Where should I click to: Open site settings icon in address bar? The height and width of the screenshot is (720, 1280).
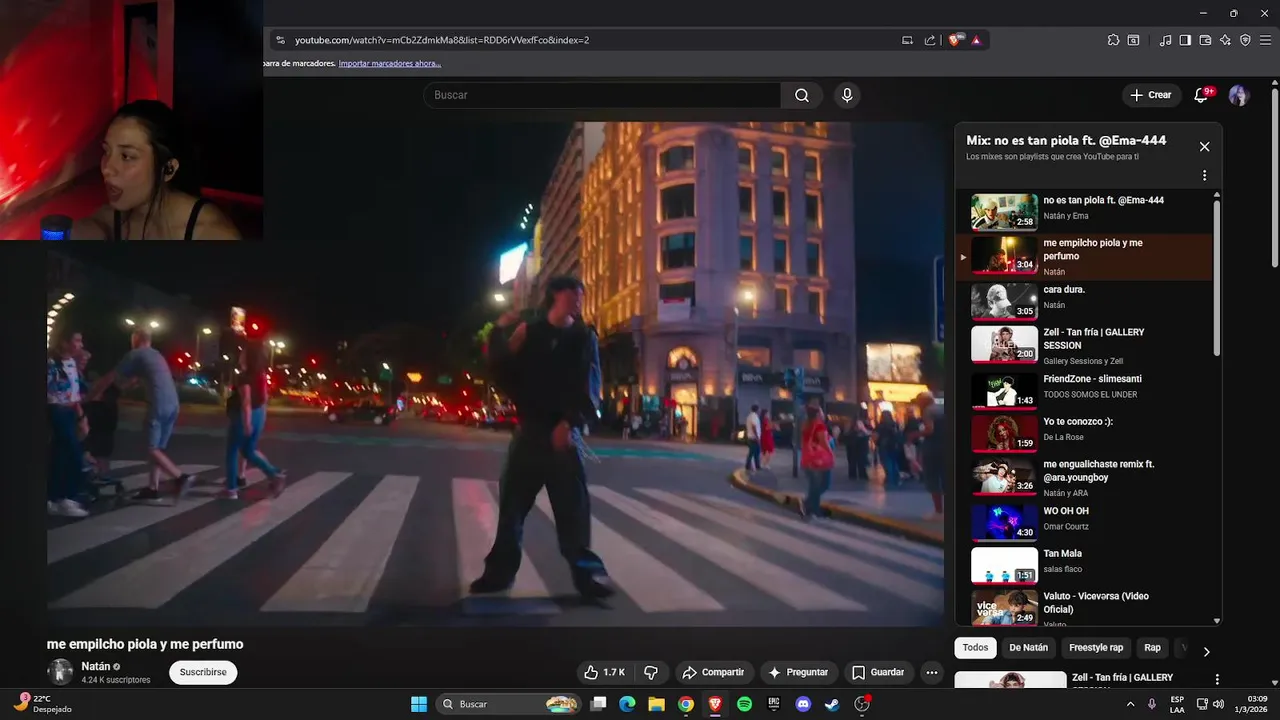(x=281, y=40)
